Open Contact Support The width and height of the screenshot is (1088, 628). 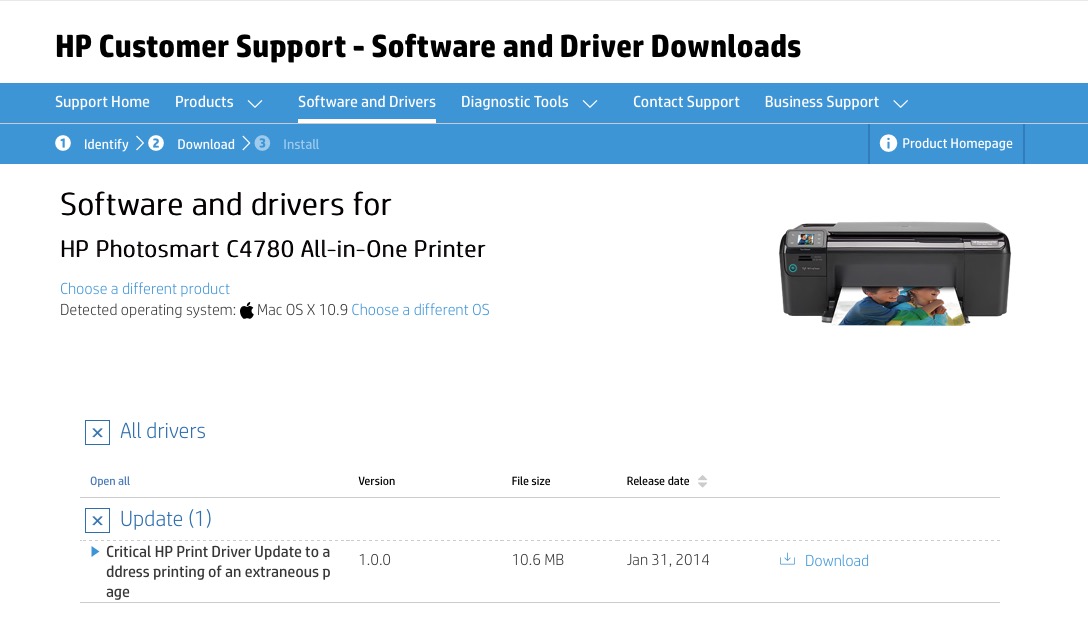pyautogui.click(x=686, y=102)
